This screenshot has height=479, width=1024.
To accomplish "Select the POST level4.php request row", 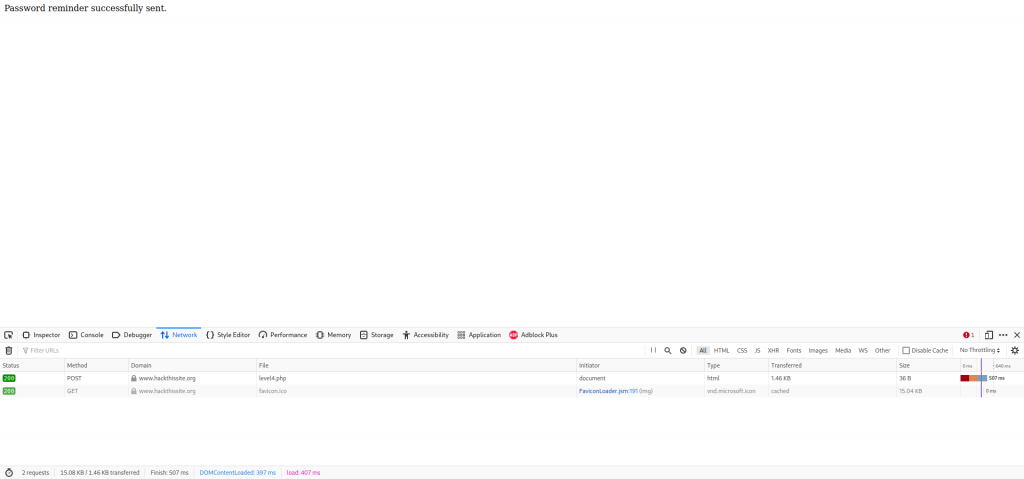I will [300, 378].
